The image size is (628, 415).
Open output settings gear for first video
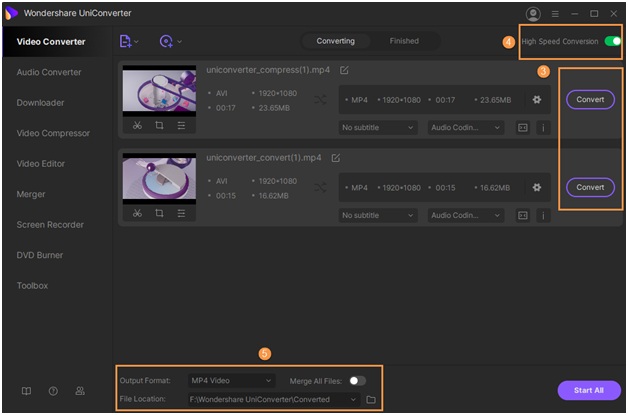point(536,100)
